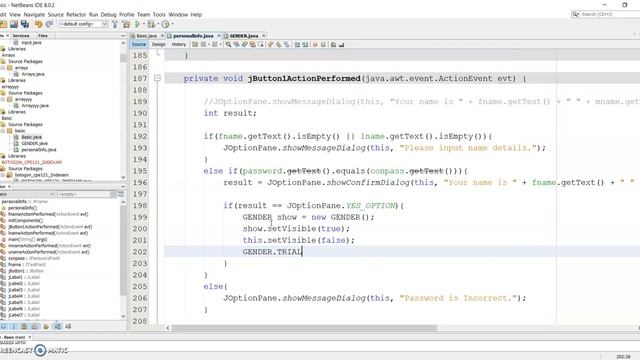
Task: Click the Clean and Build icon
Action: pos(126,24)
